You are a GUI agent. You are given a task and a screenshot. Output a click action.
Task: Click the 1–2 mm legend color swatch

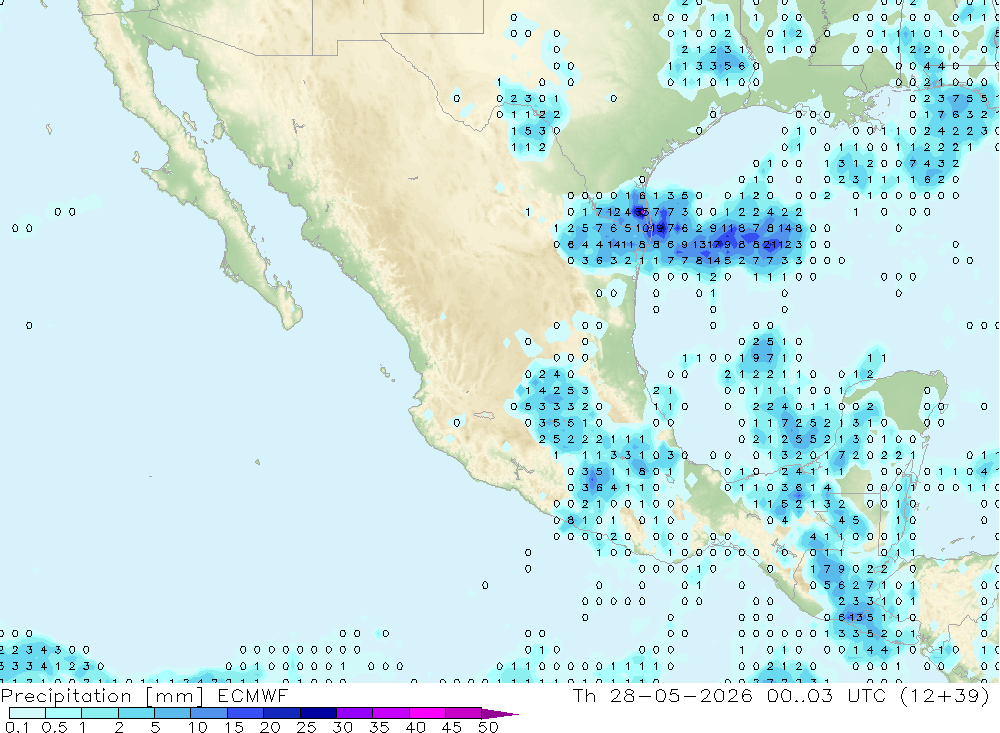(x=100, y=713)
